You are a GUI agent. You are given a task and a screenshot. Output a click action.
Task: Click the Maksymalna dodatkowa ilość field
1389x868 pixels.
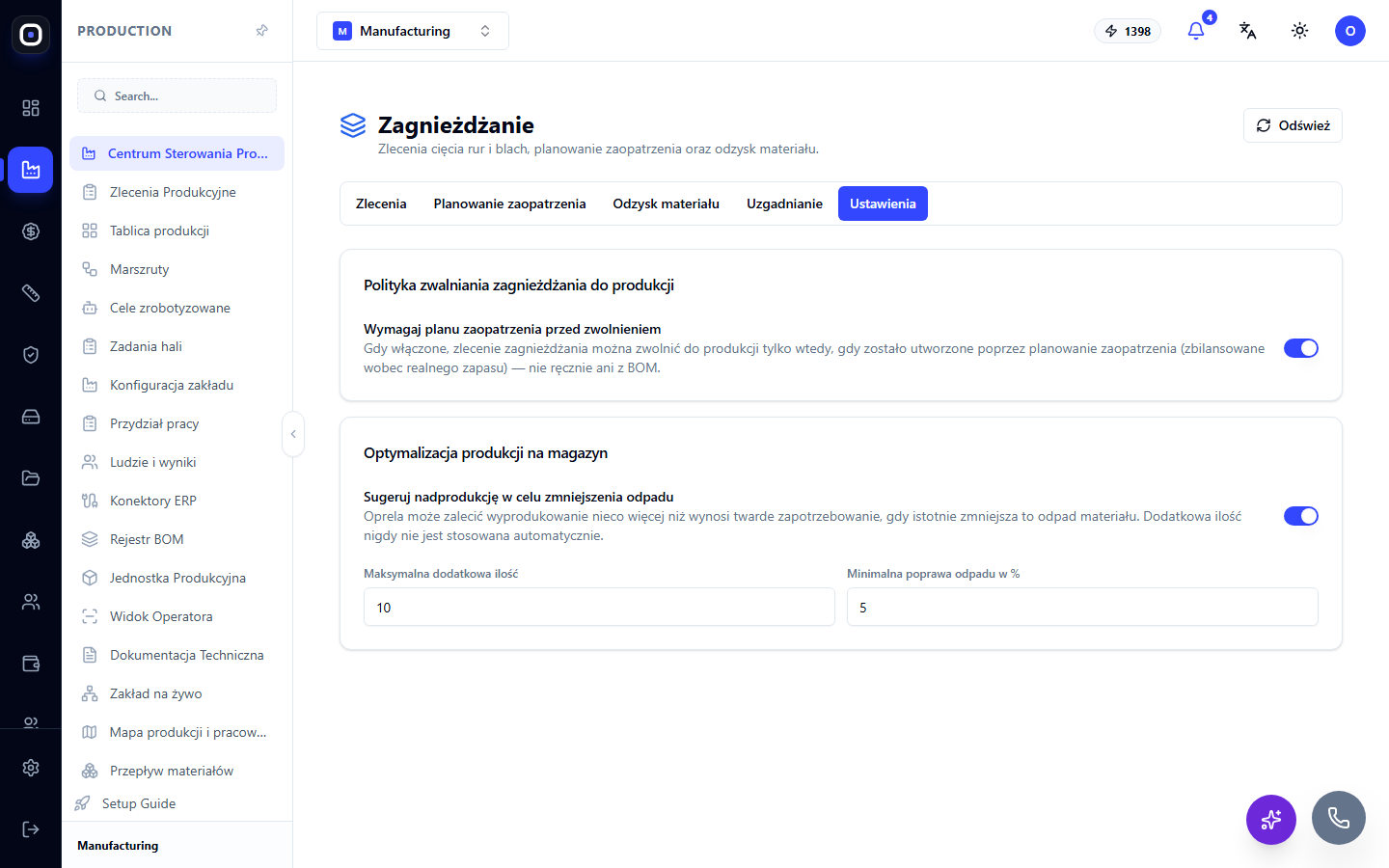pyautogui.click(x=599, y=607)
